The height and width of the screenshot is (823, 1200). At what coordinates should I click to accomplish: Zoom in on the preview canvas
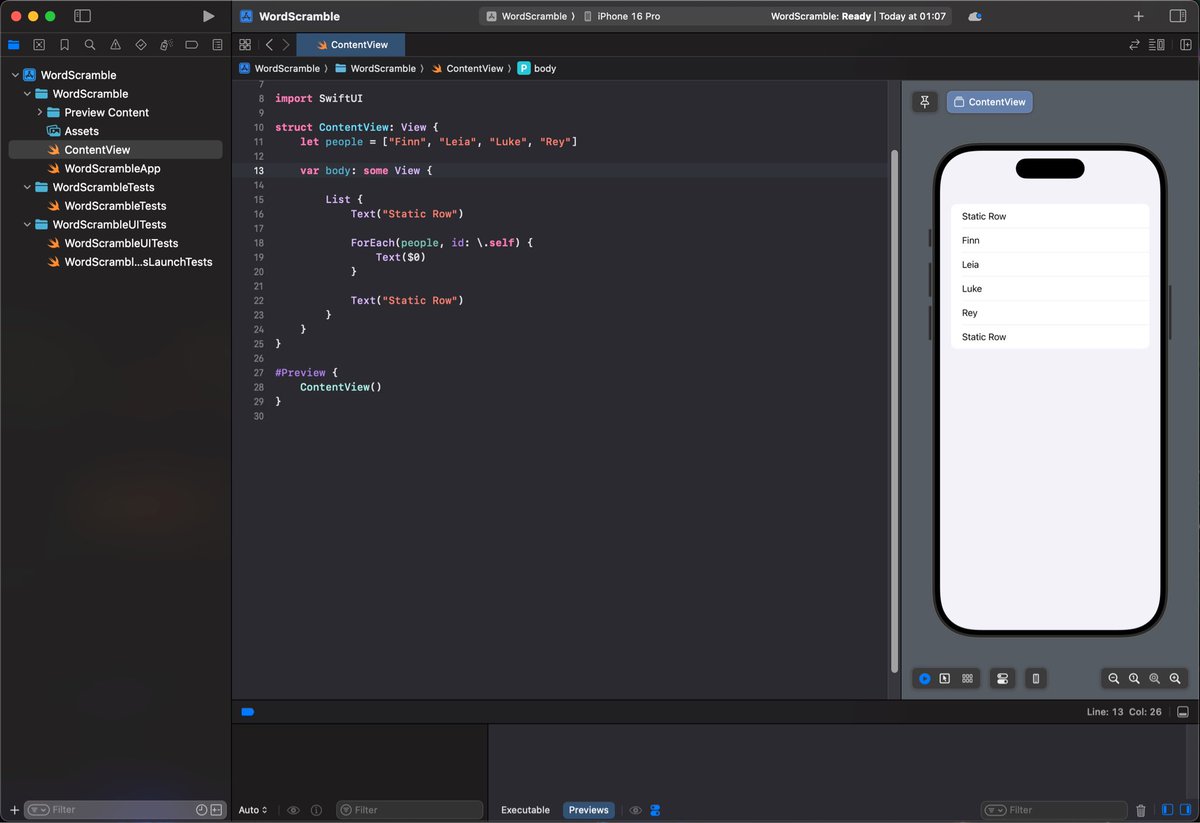[1176, 679]
